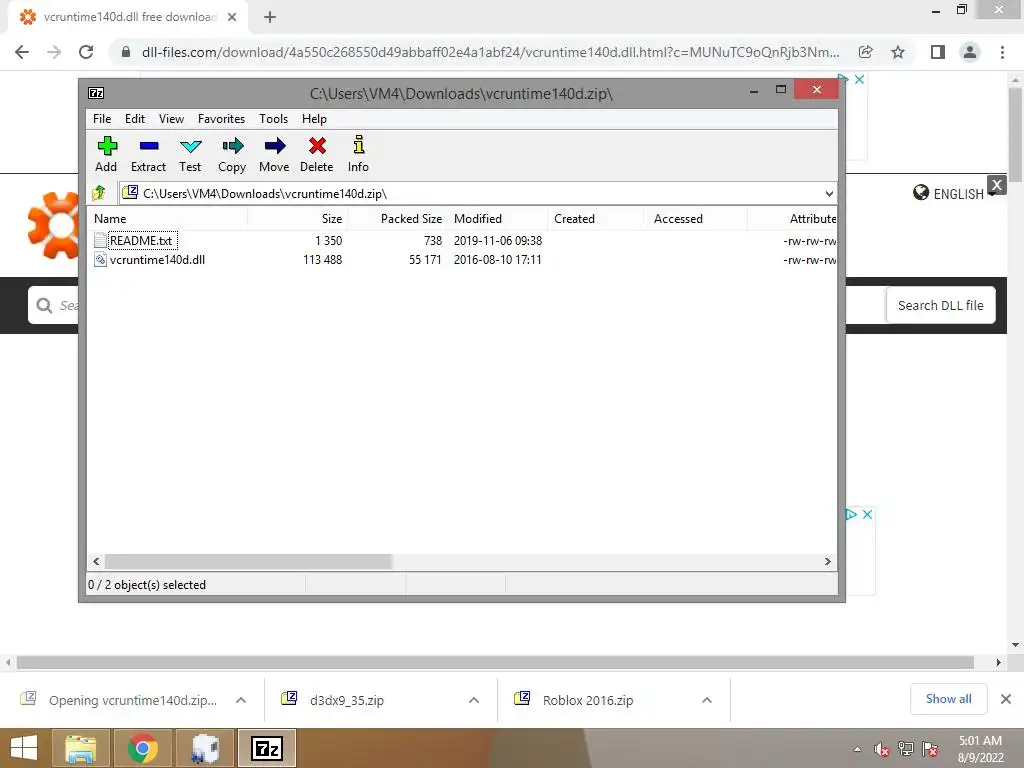The height and width of the screenshot is (768, 1024).
Task: Click the network tray icon
Action: tap(906, 749)
